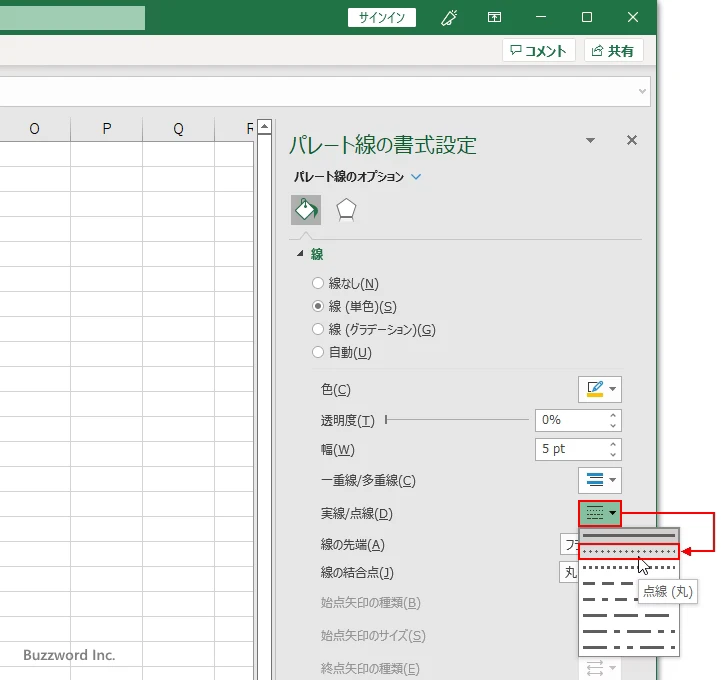
Task: Select the Fill & Line paint bucket tab
Action: [306, 210]
